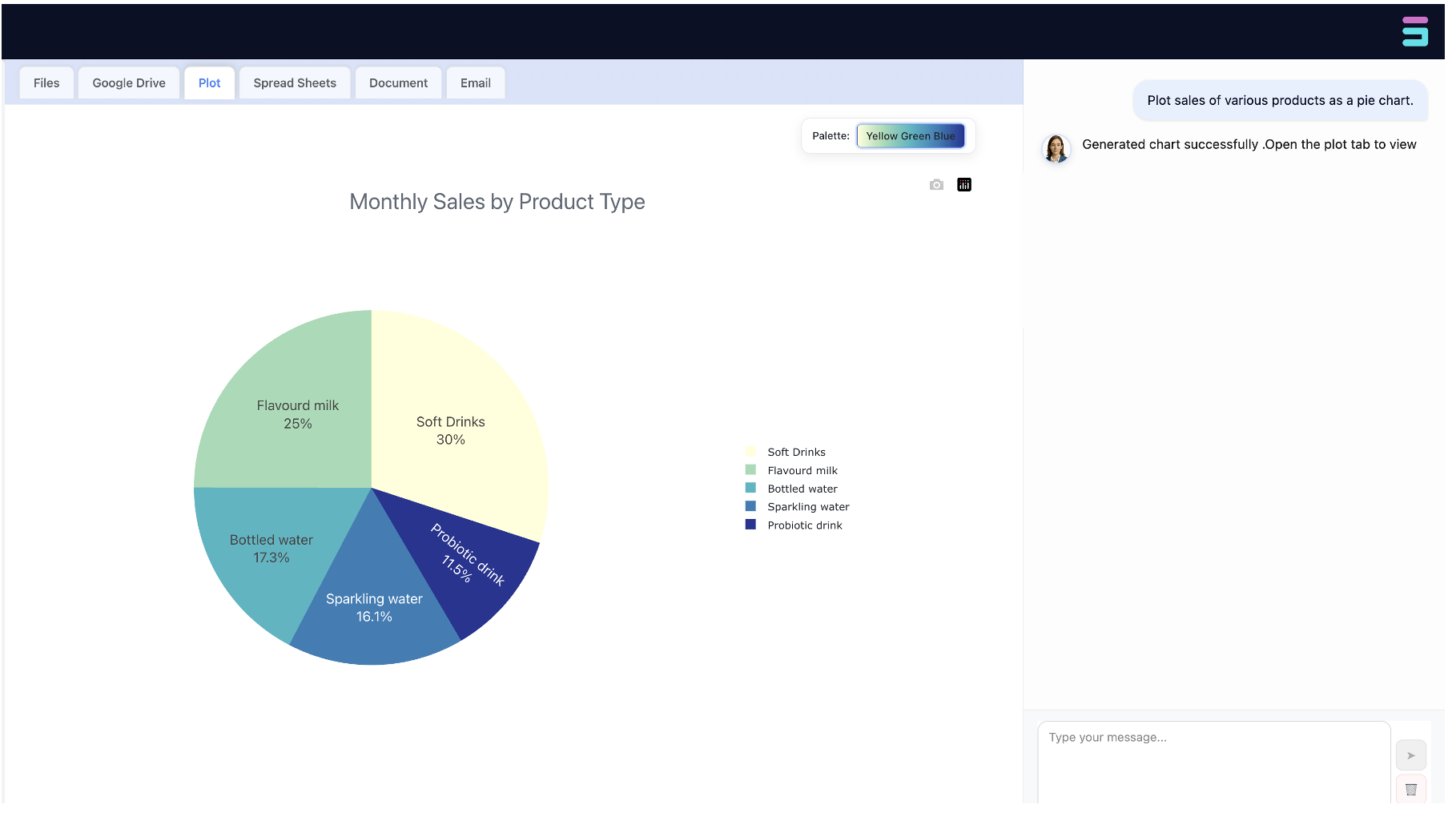The height and width of the screenshot is (825, 1456).
Task: Switch to the Files tab
Action: click(x=46, y=82)
